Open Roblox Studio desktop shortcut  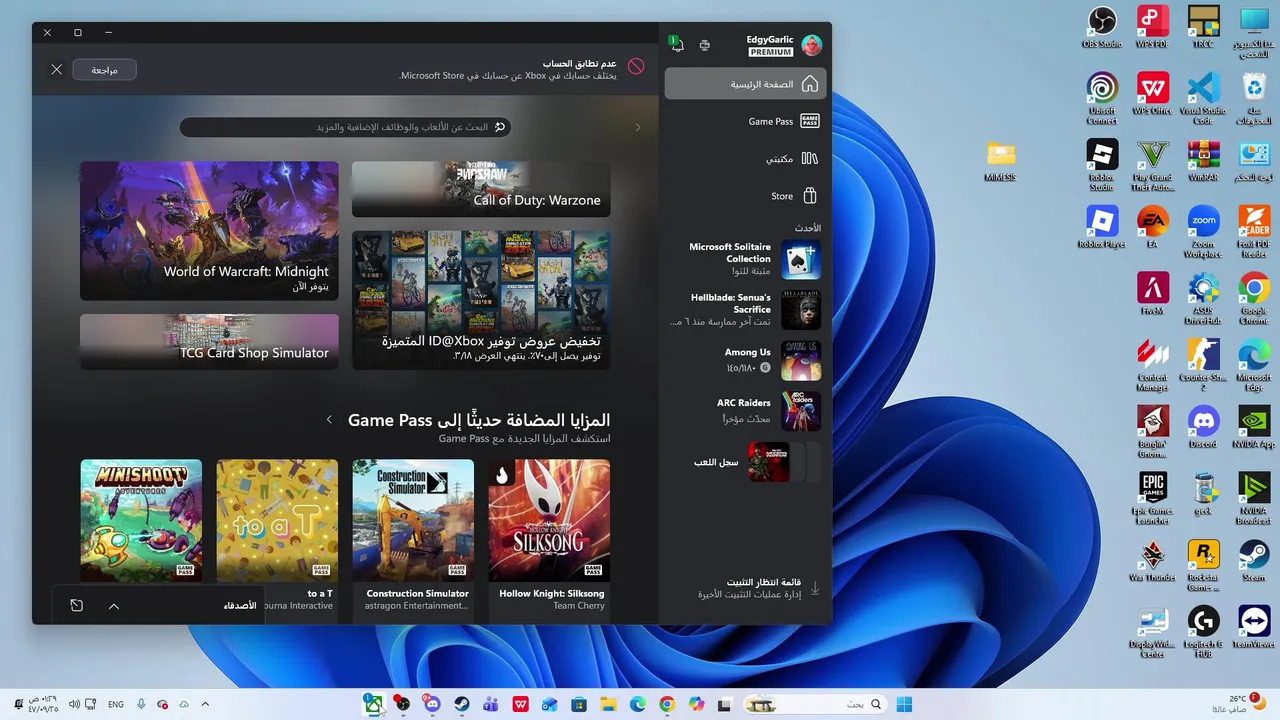(1102, 164)
